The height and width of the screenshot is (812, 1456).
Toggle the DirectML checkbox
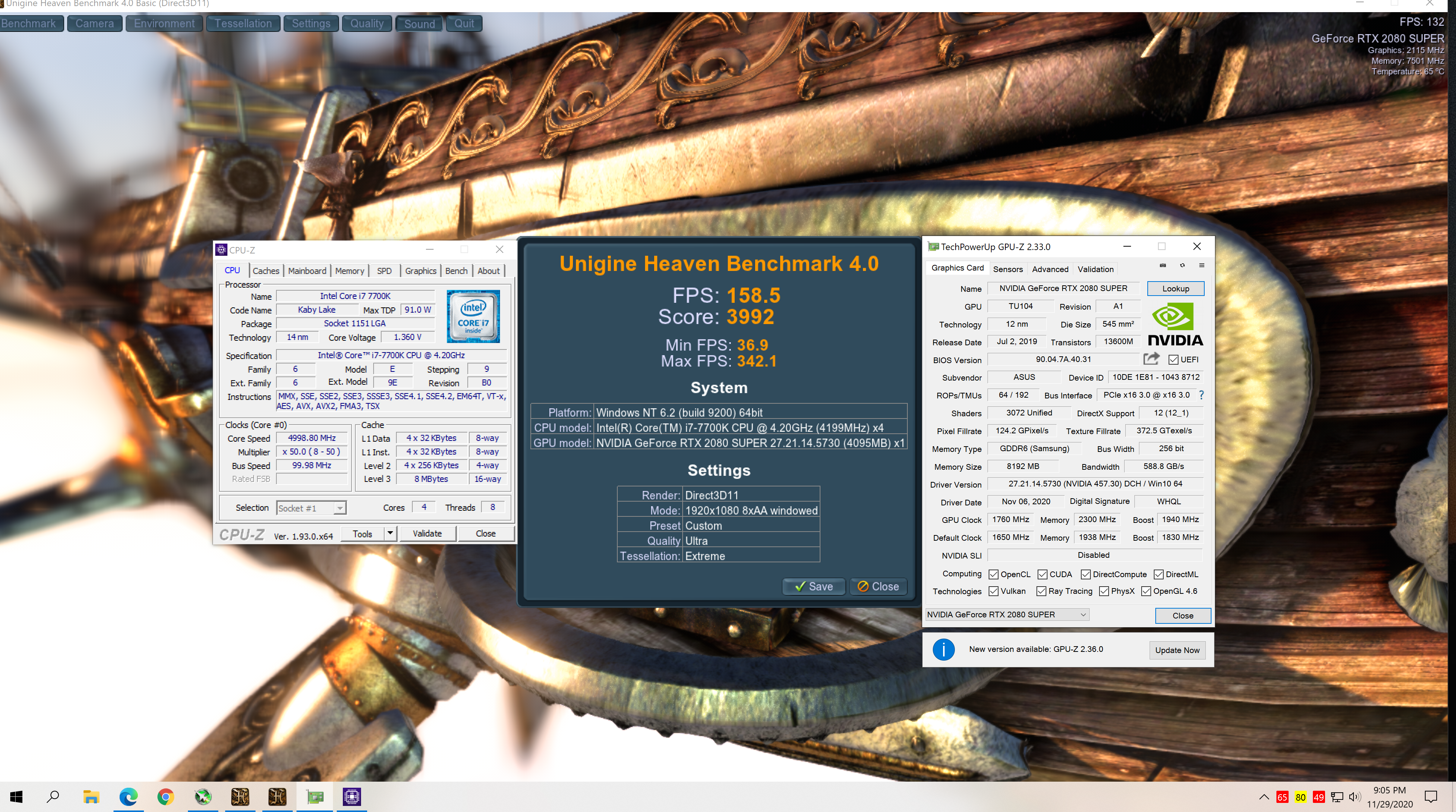[1158, 574]
